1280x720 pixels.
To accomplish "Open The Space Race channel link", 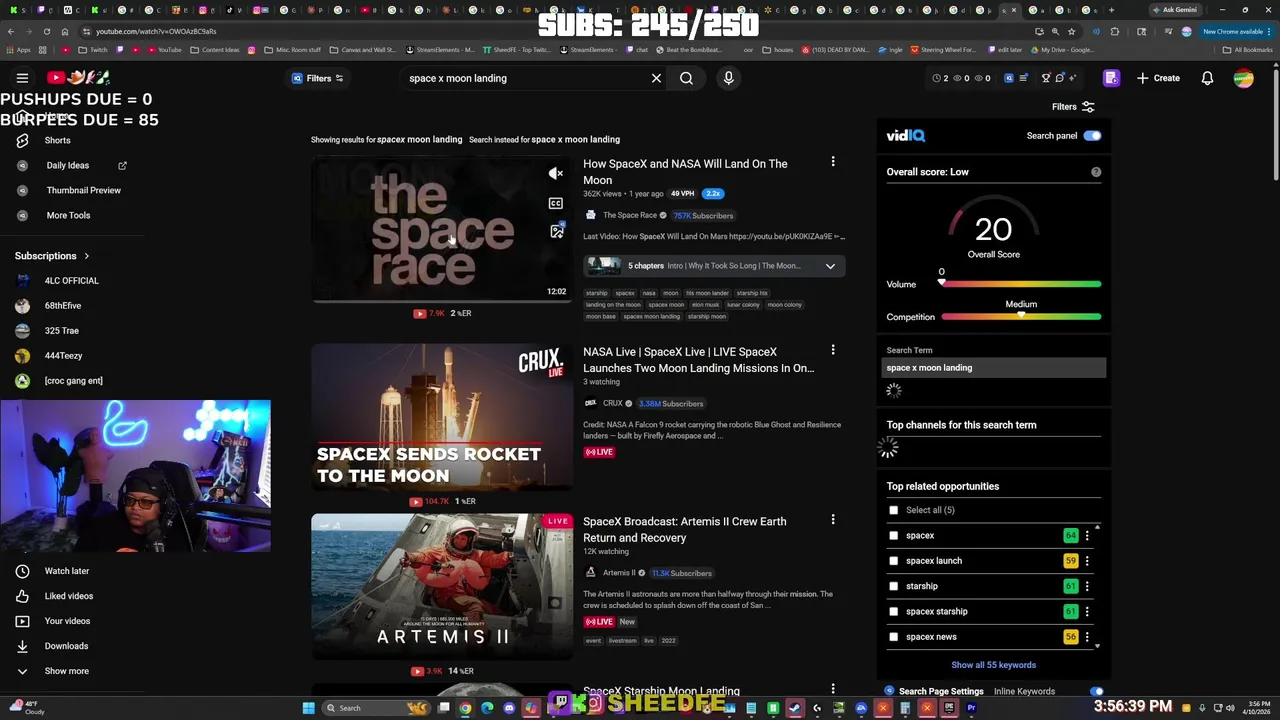I will point(629,215).
